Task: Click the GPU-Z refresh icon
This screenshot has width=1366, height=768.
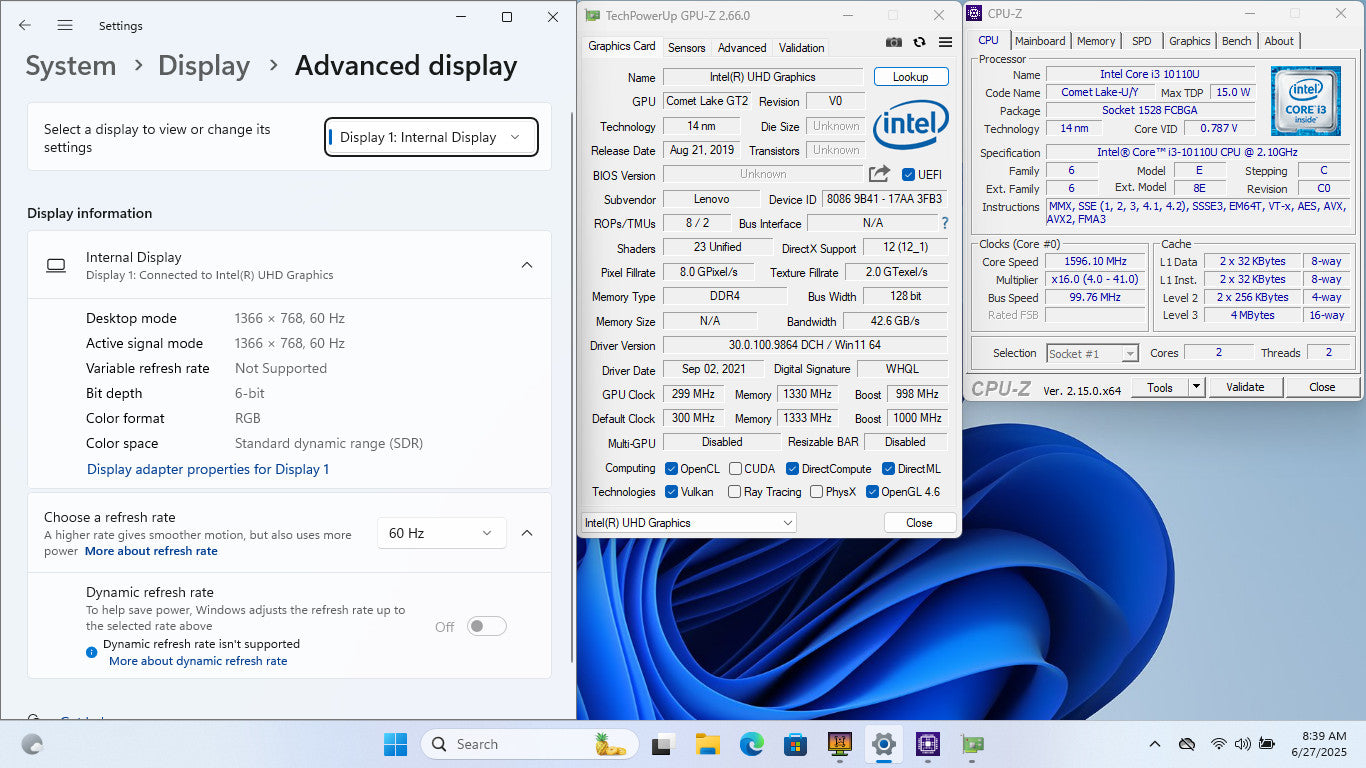Action: [x=919, y=42]
